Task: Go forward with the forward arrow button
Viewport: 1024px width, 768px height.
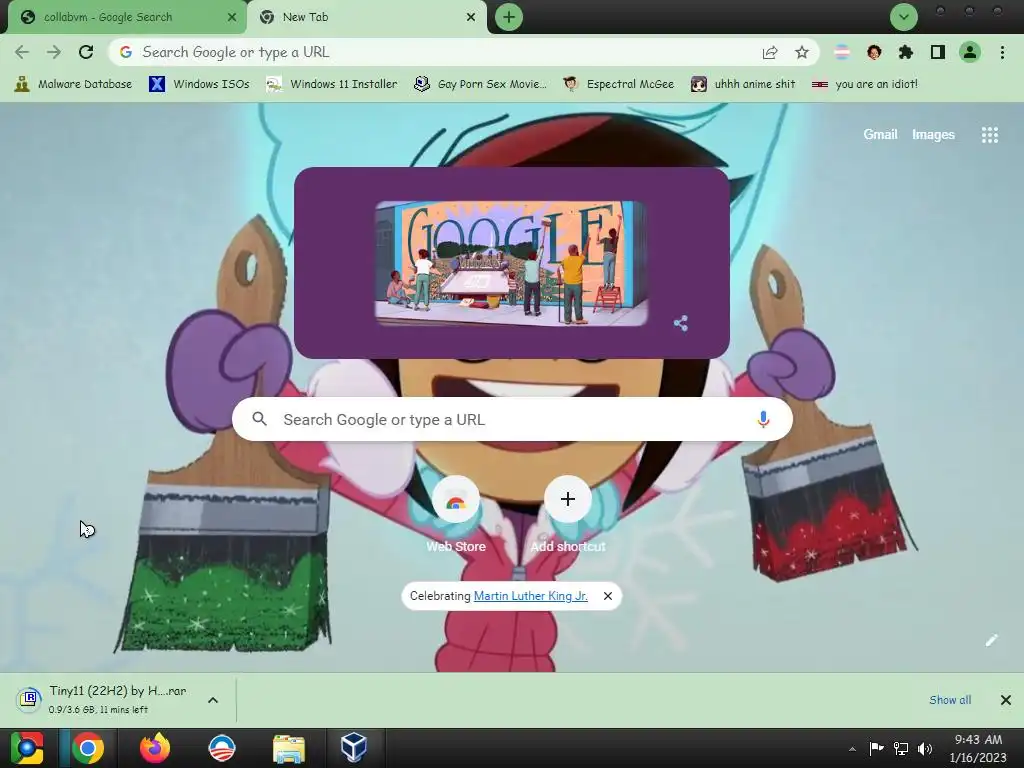Action: pyautogui.click(x=54, y=52)
